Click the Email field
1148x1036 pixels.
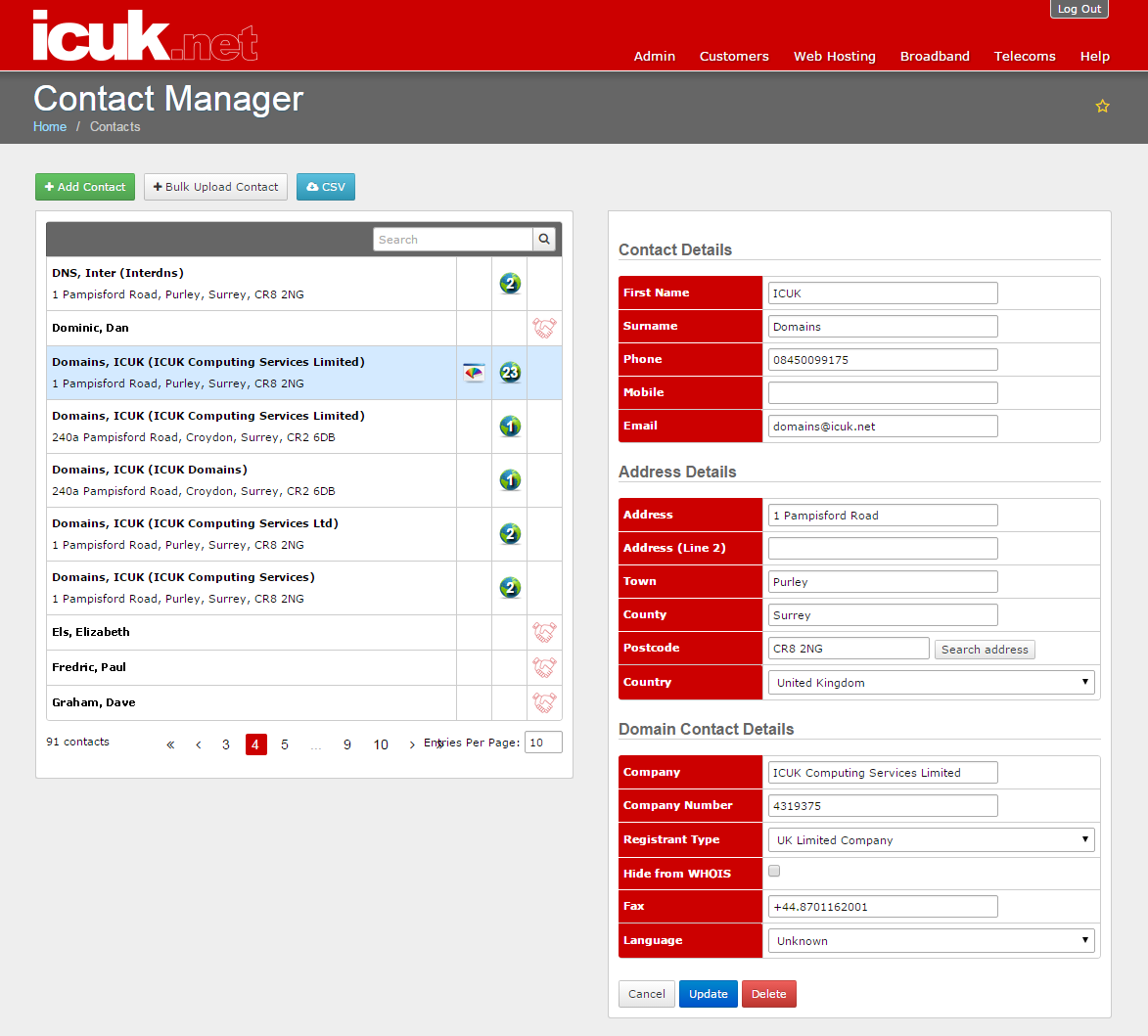[x=883, y=426]
